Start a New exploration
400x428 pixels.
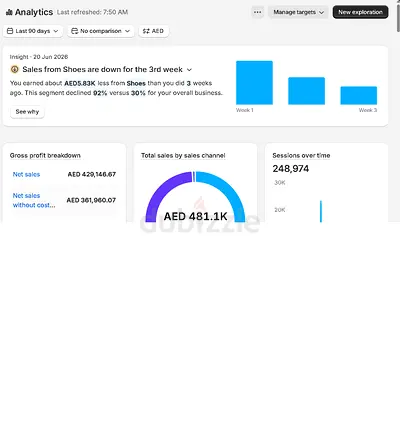click(x=360, y=12)
